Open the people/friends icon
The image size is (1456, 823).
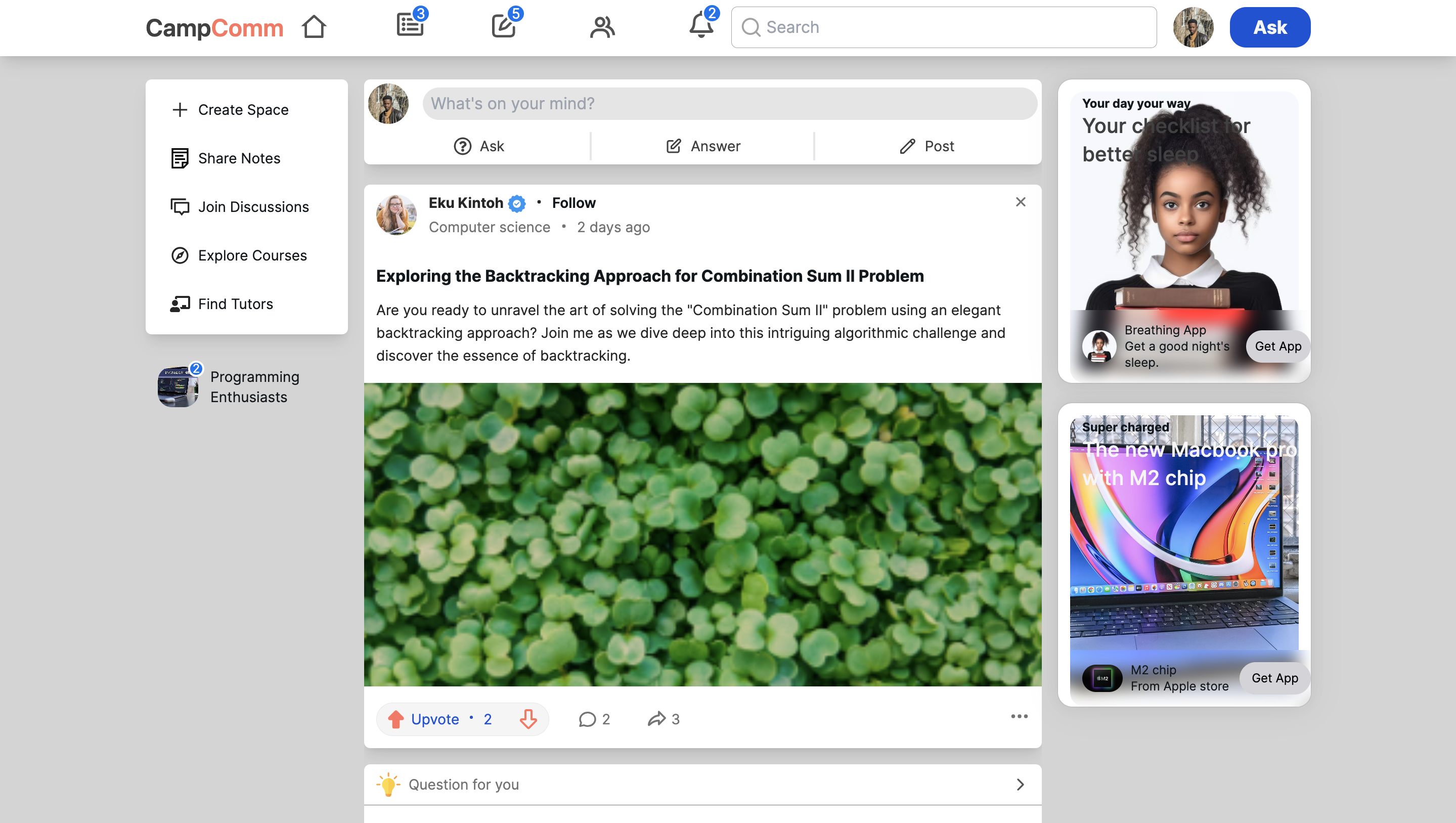pyautogui.click(x=602, y=27)
